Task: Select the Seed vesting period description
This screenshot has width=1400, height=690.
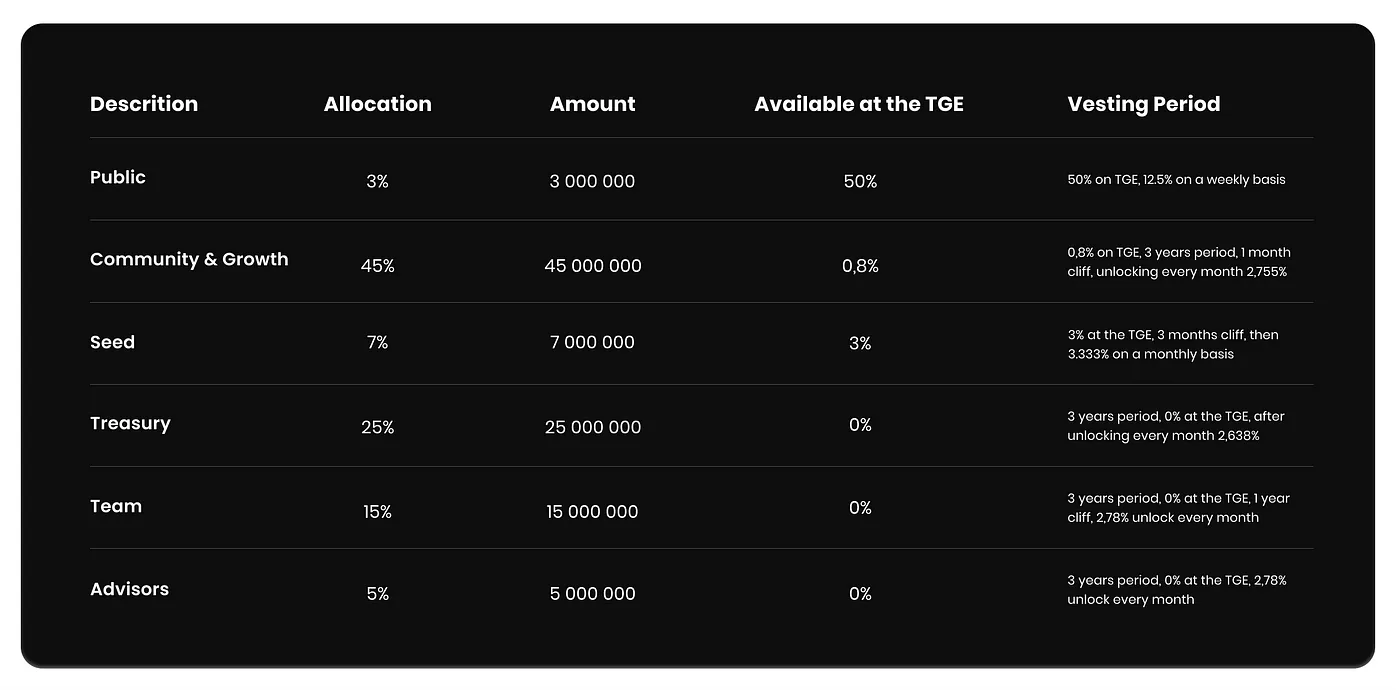Action: pyautogui.click(x=1172, y=344)
